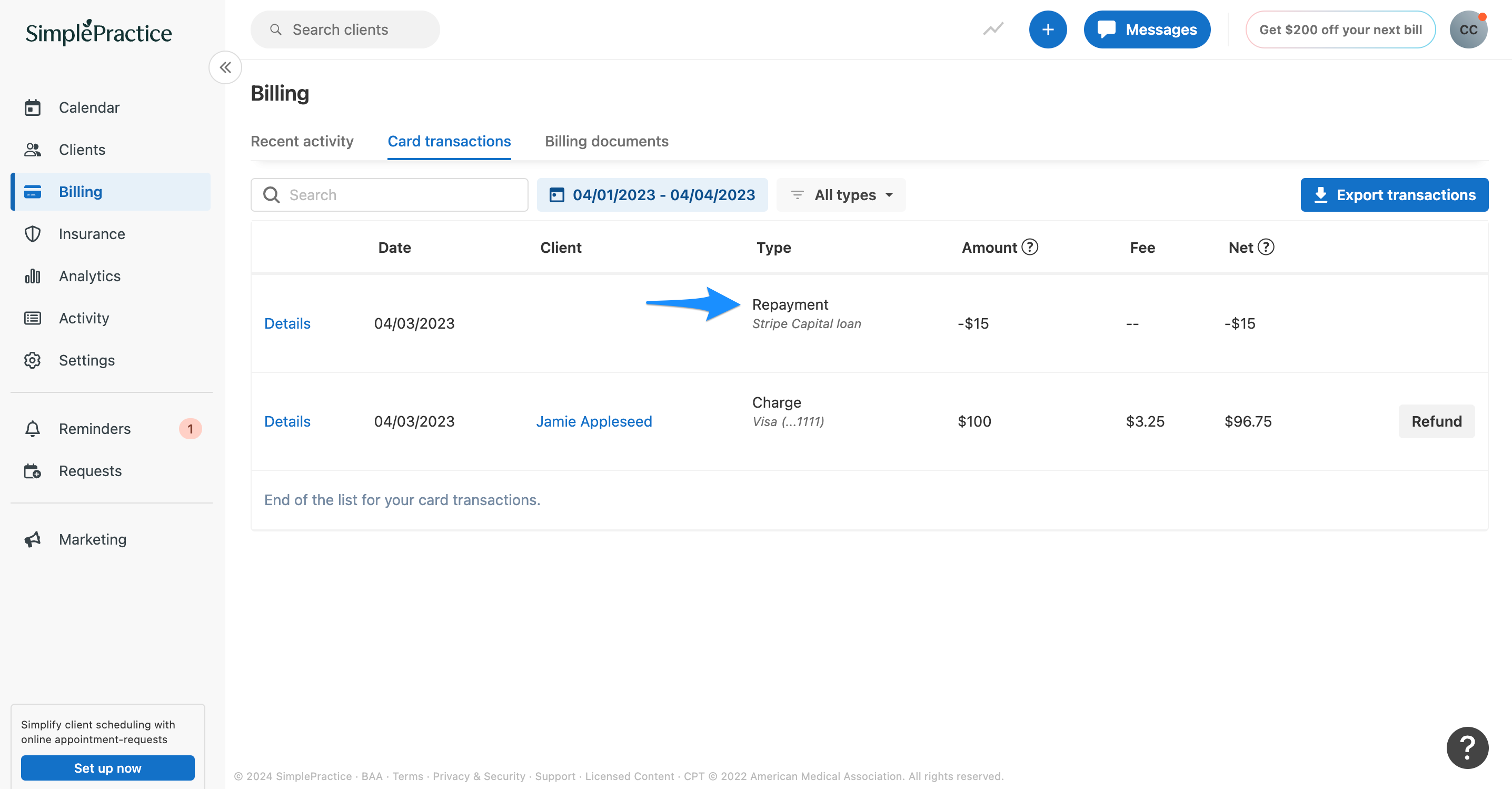Click the SimplePractice logo

(98, 32)
